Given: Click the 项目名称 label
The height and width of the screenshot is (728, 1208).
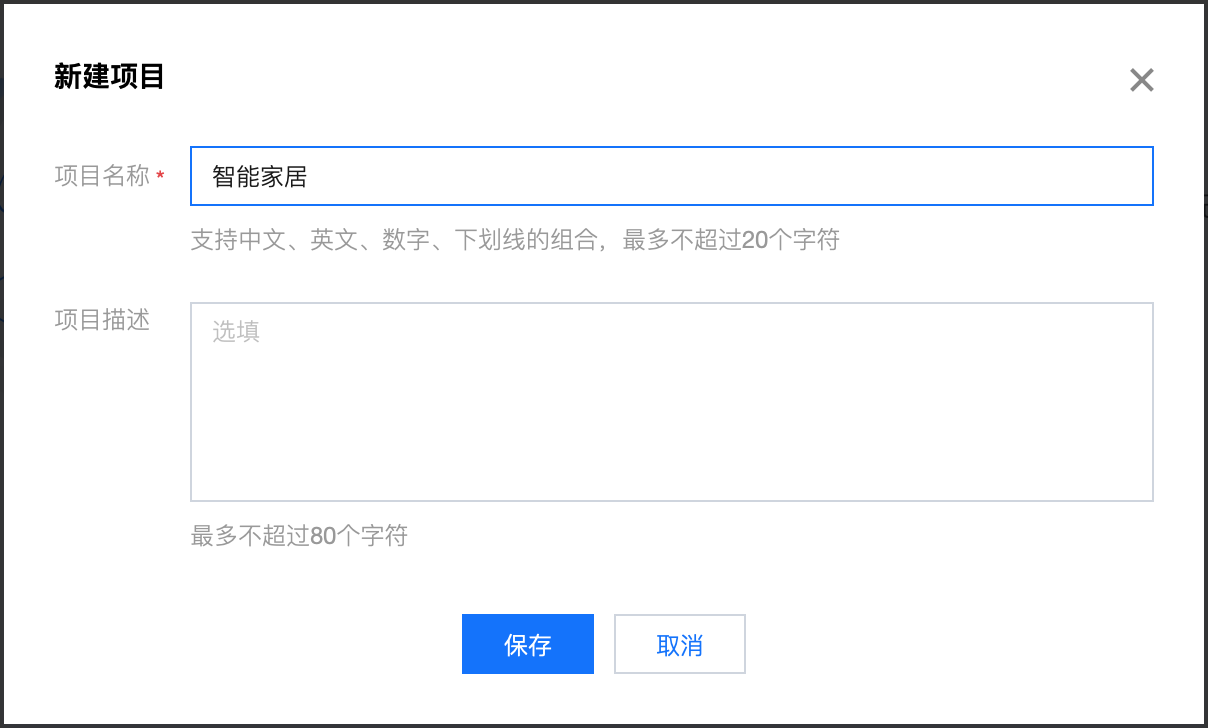Looking at the screenshot, I should pos(102,177).
